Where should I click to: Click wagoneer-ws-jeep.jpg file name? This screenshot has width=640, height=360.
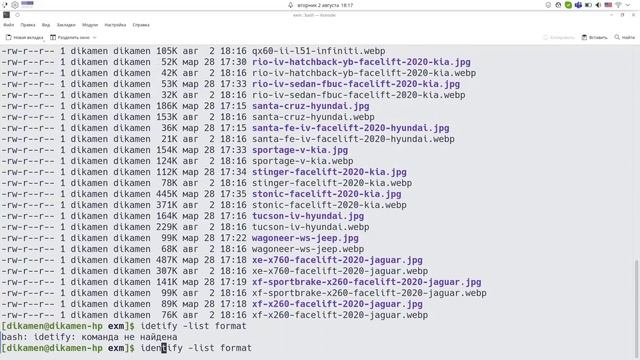pos(305,238)
